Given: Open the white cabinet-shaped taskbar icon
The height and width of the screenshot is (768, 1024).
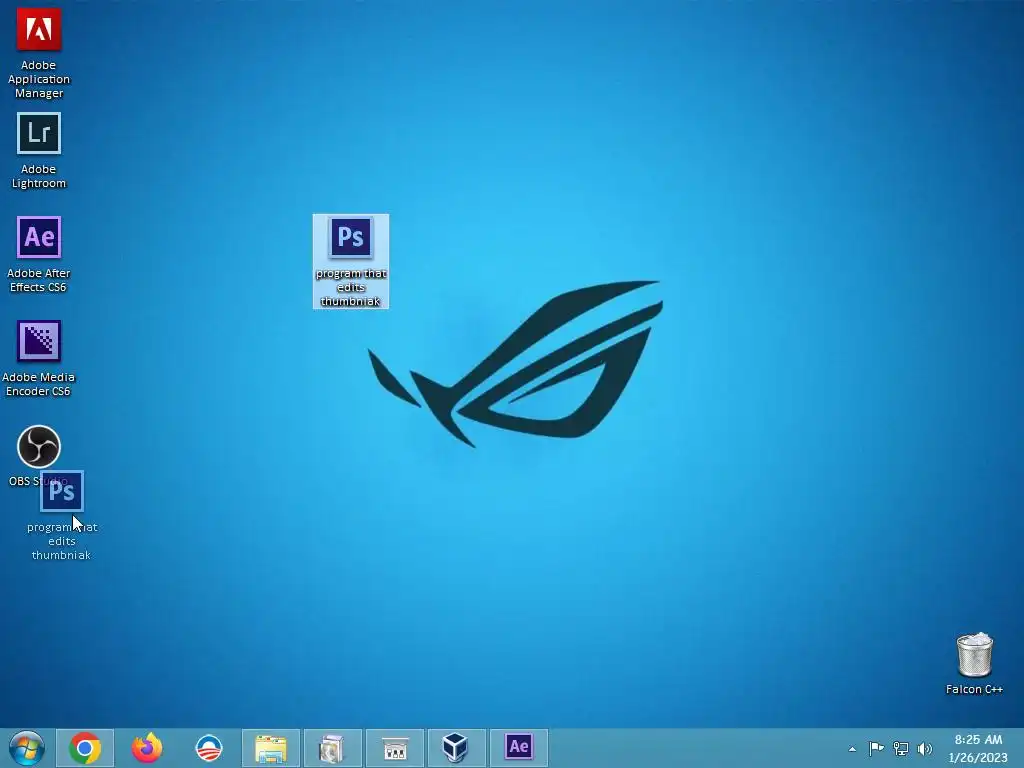Looking at the screenshot, I should pos(394,748).
